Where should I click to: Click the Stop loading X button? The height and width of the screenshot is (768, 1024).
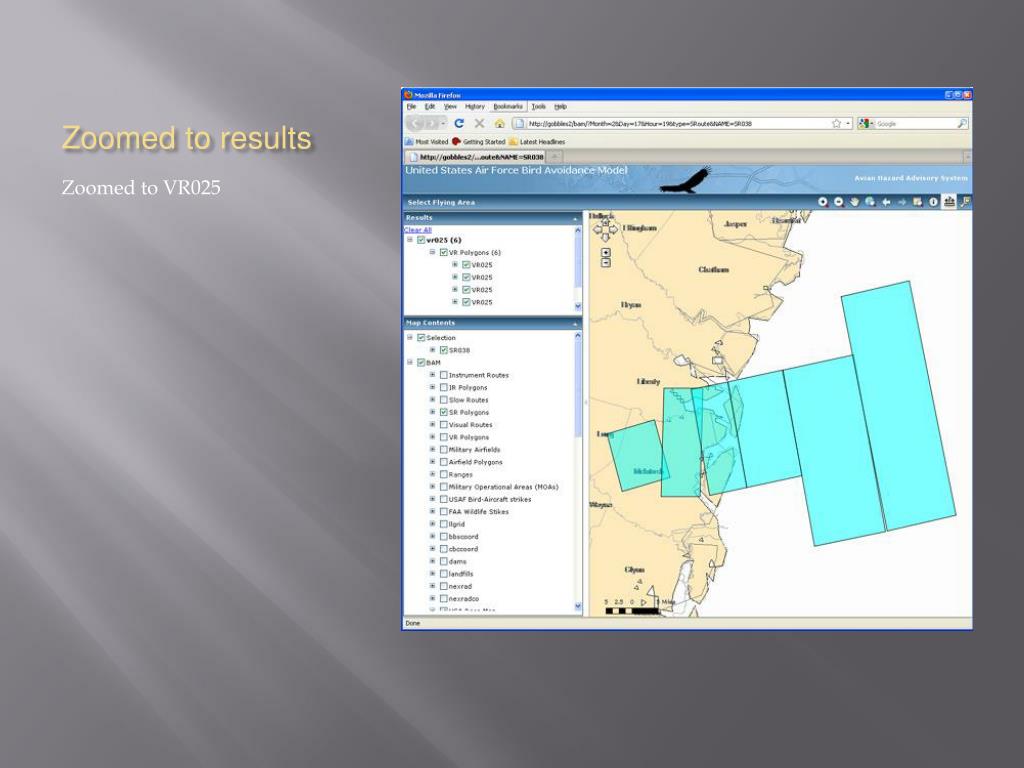(x=479, y=123)
